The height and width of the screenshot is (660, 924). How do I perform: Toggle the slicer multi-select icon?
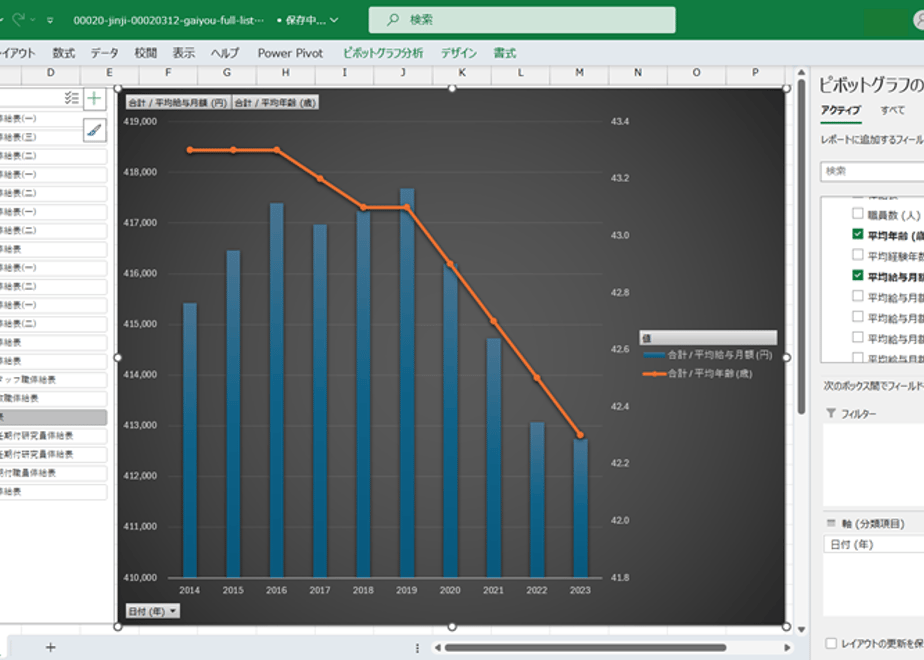point(71,98)
